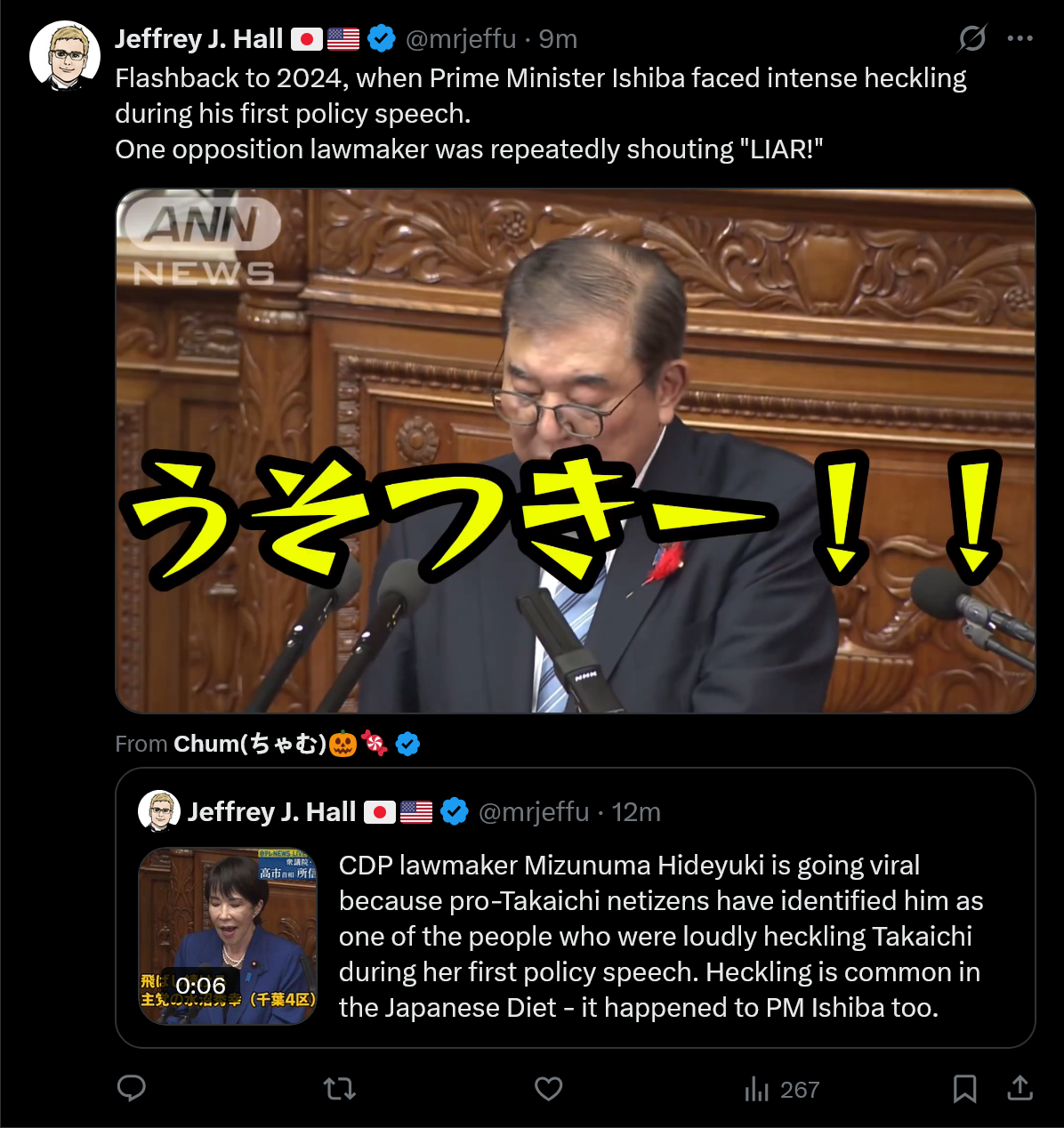Screen dimensions: 1064x1128
Task: Click verified badge beside Chum(ちゃむ)
Action: (x=407, y=744)
